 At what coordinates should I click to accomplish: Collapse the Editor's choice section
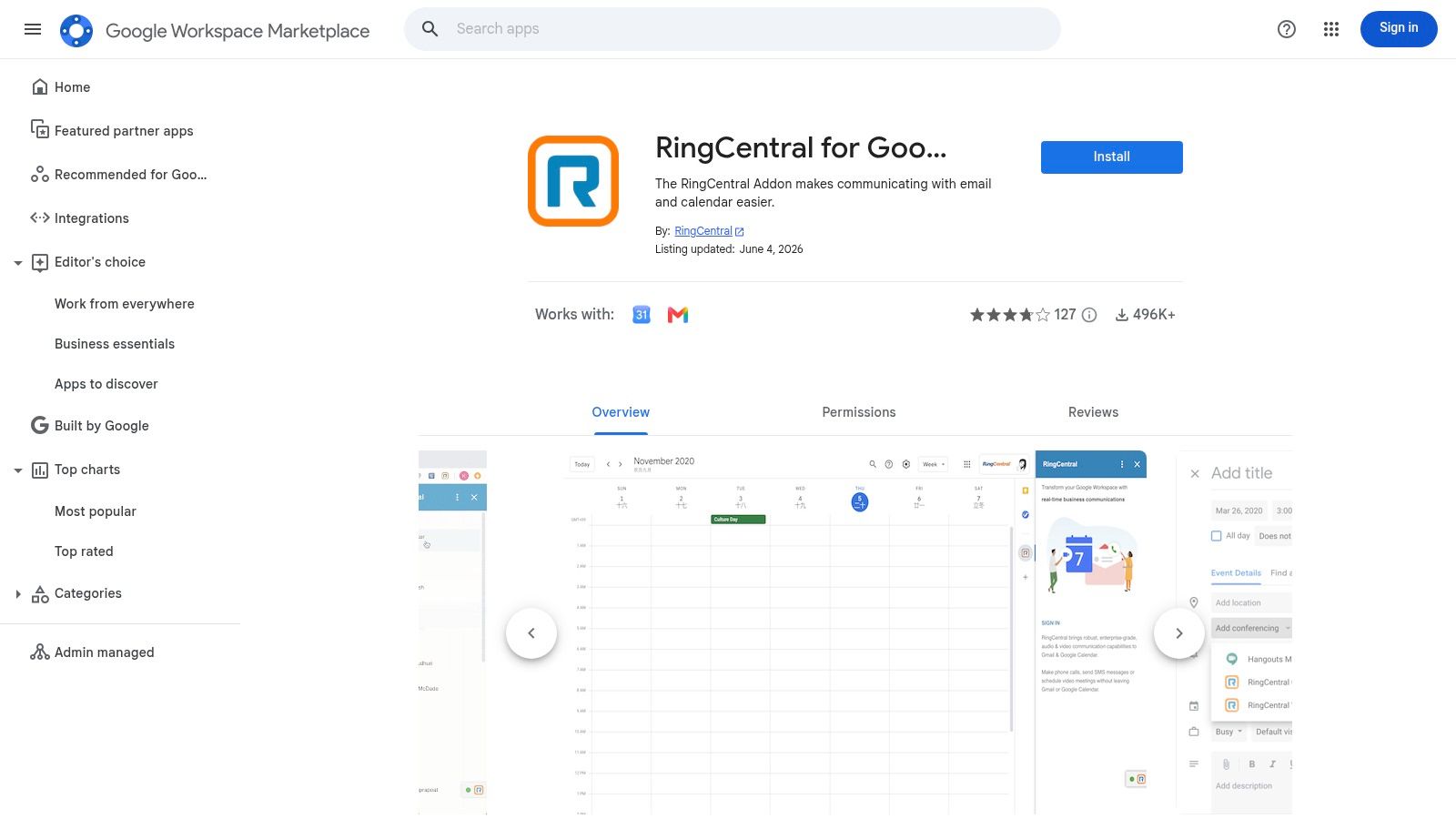(x=18, y=263)
